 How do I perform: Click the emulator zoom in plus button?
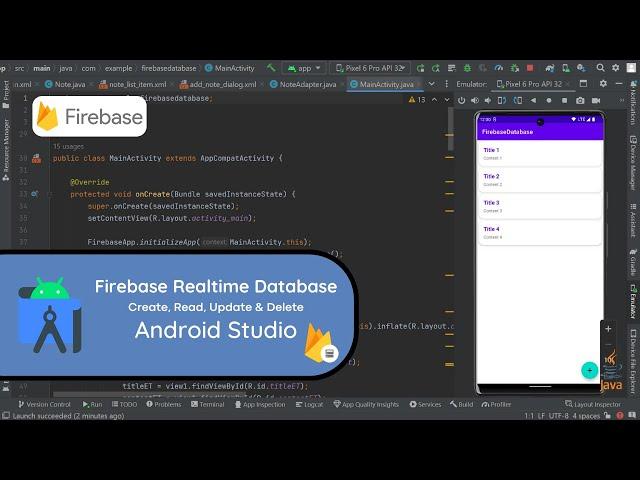pyautogui.click(x=608, y=329)
